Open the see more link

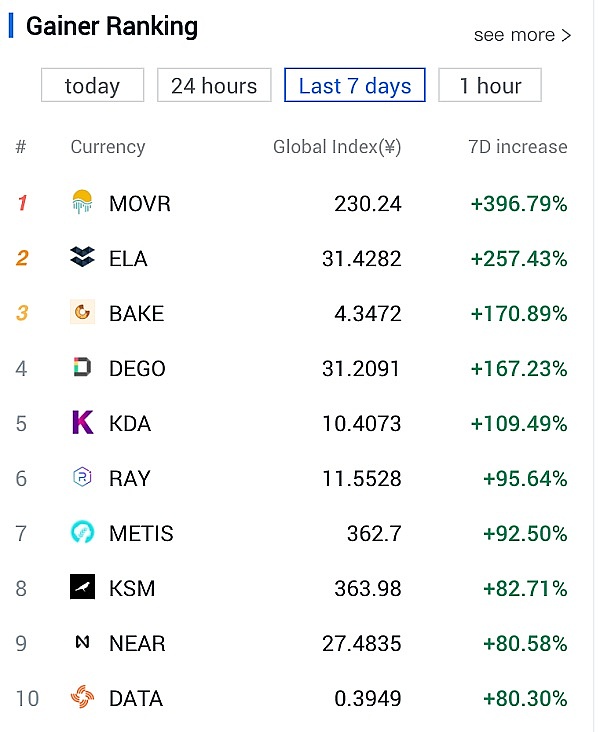click(x=522, y=35)
